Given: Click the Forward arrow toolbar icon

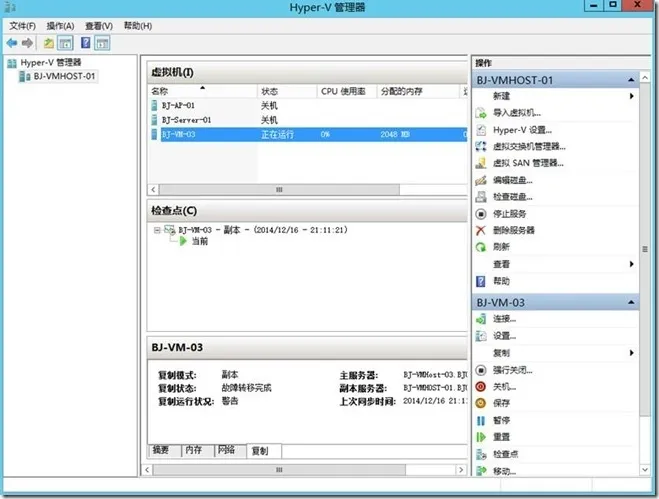Looking at the screenshot, I should (x=27, y=43).
